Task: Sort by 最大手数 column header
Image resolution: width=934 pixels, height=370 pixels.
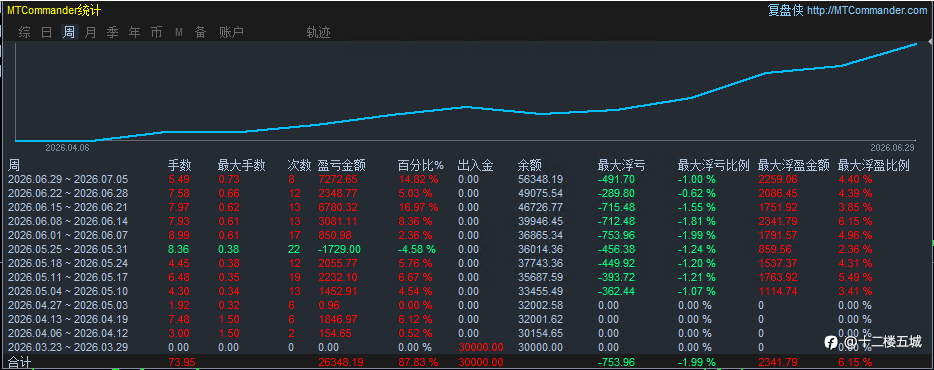Action: pyautogui.click(x=241, y=165)
